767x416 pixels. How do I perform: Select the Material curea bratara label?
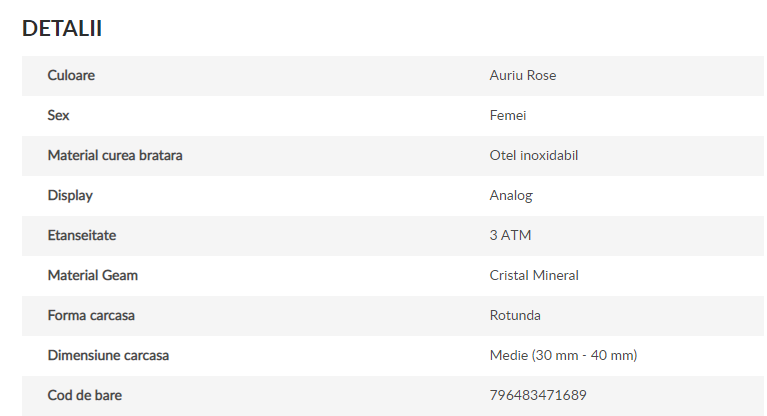click(115, 156)
